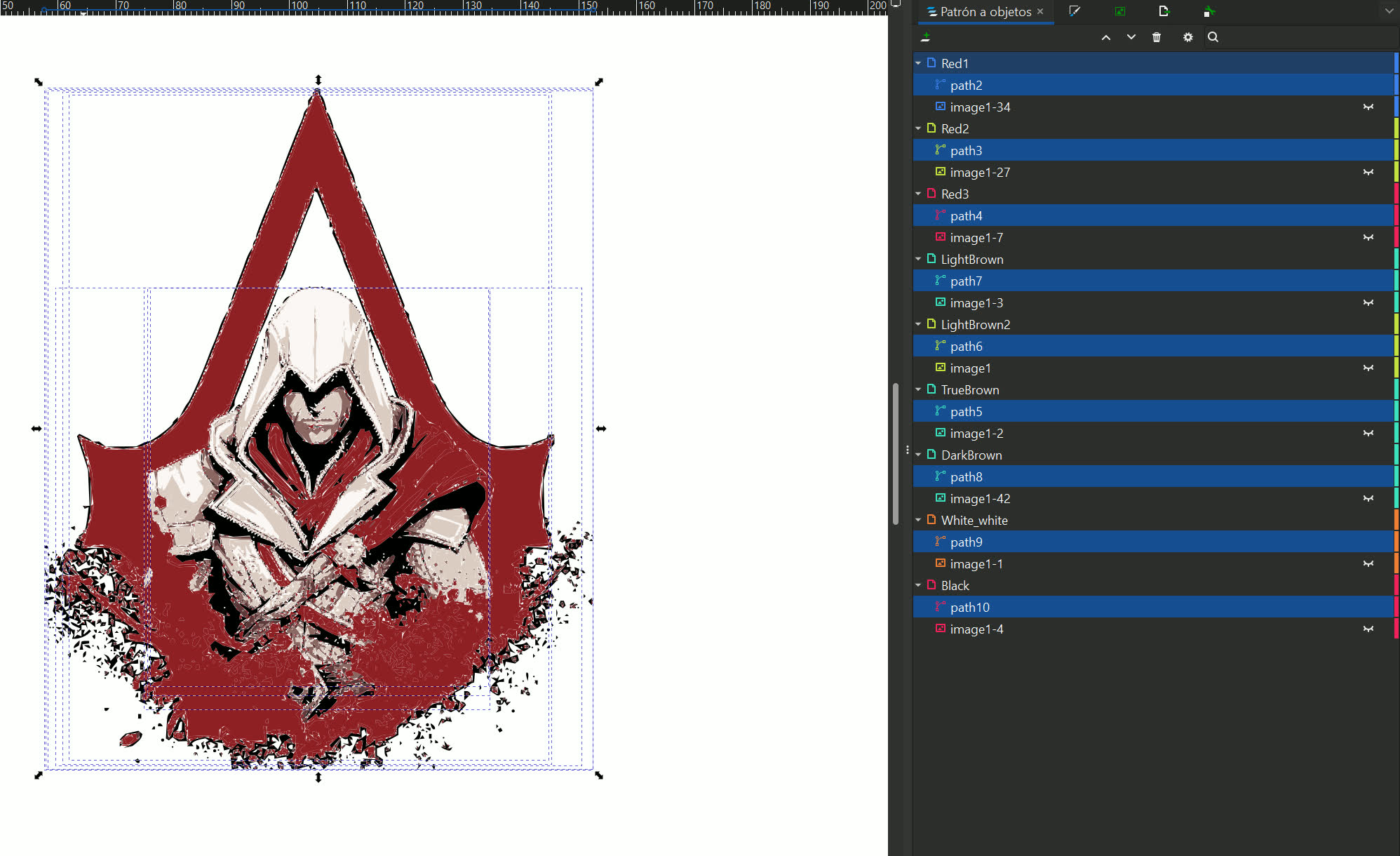Image resolution: width=1400 pixels, height=856 pixels.
Task: Open layers panel settings gear
Action: [x=1187, y=37]
